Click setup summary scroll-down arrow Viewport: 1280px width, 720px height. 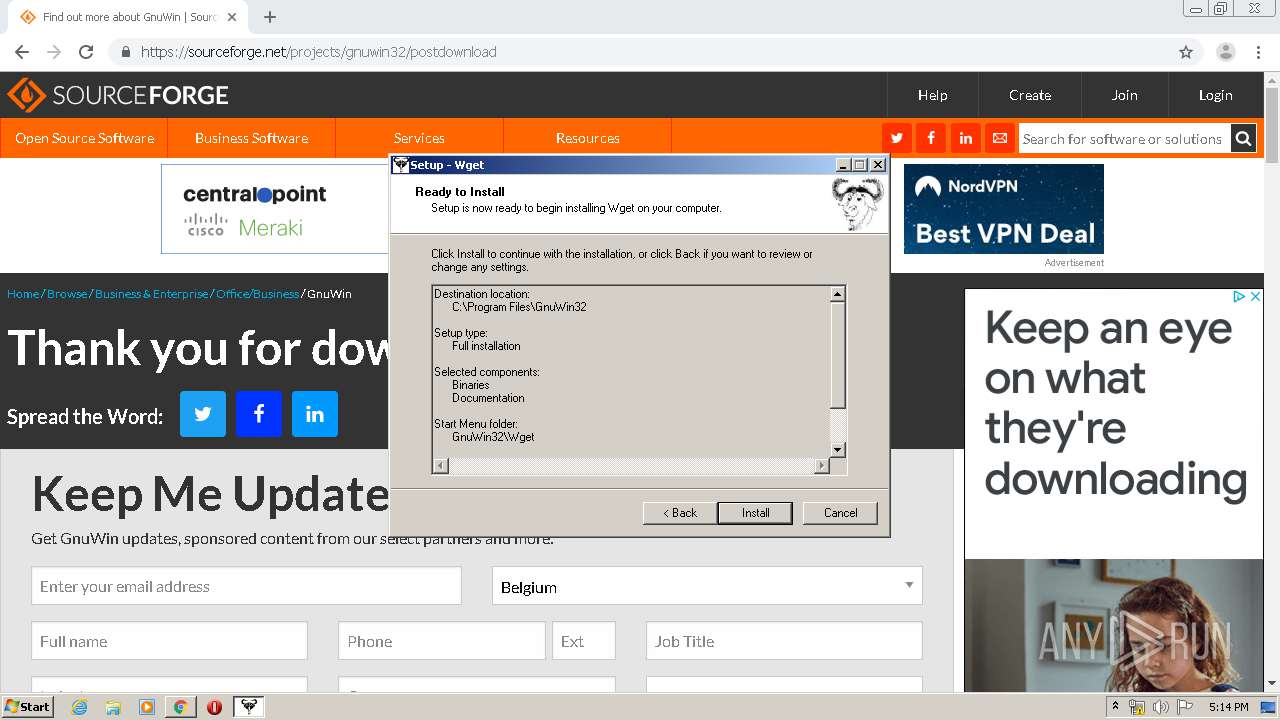tap(838, 450)
